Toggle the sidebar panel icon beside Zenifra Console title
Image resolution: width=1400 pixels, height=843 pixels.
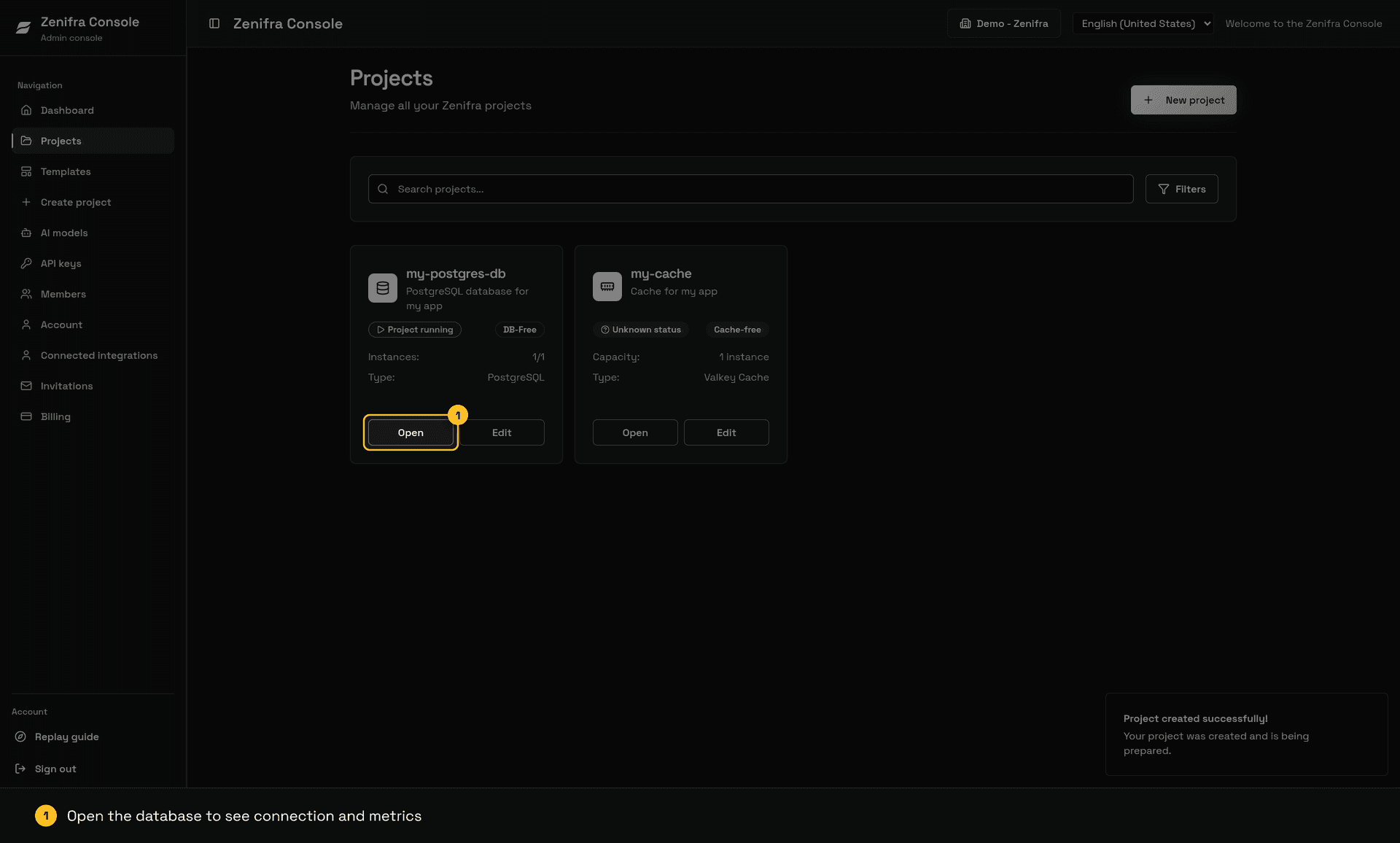pyautogui.click(x=214, y=23)
